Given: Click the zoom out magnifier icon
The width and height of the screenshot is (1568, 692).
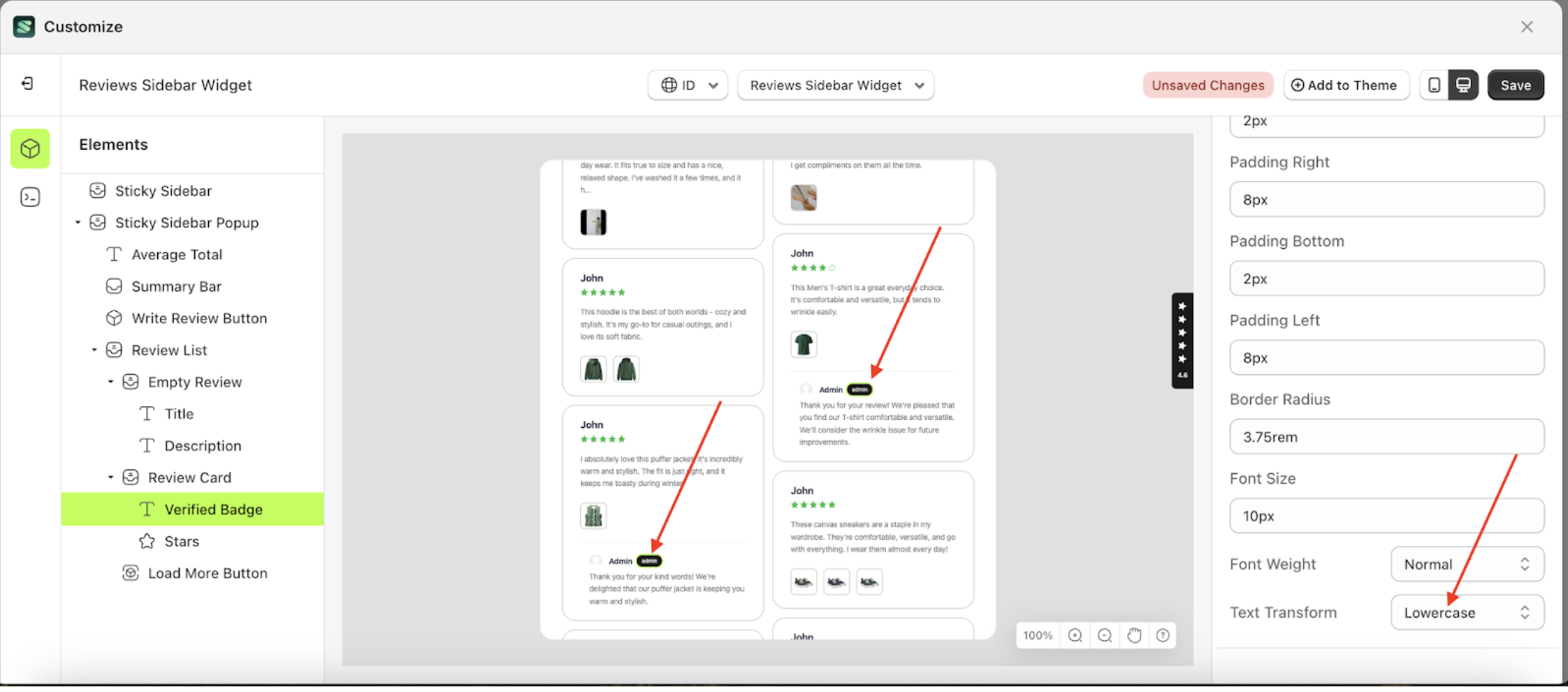Looking at the screenshot, I should point(1104,635).
